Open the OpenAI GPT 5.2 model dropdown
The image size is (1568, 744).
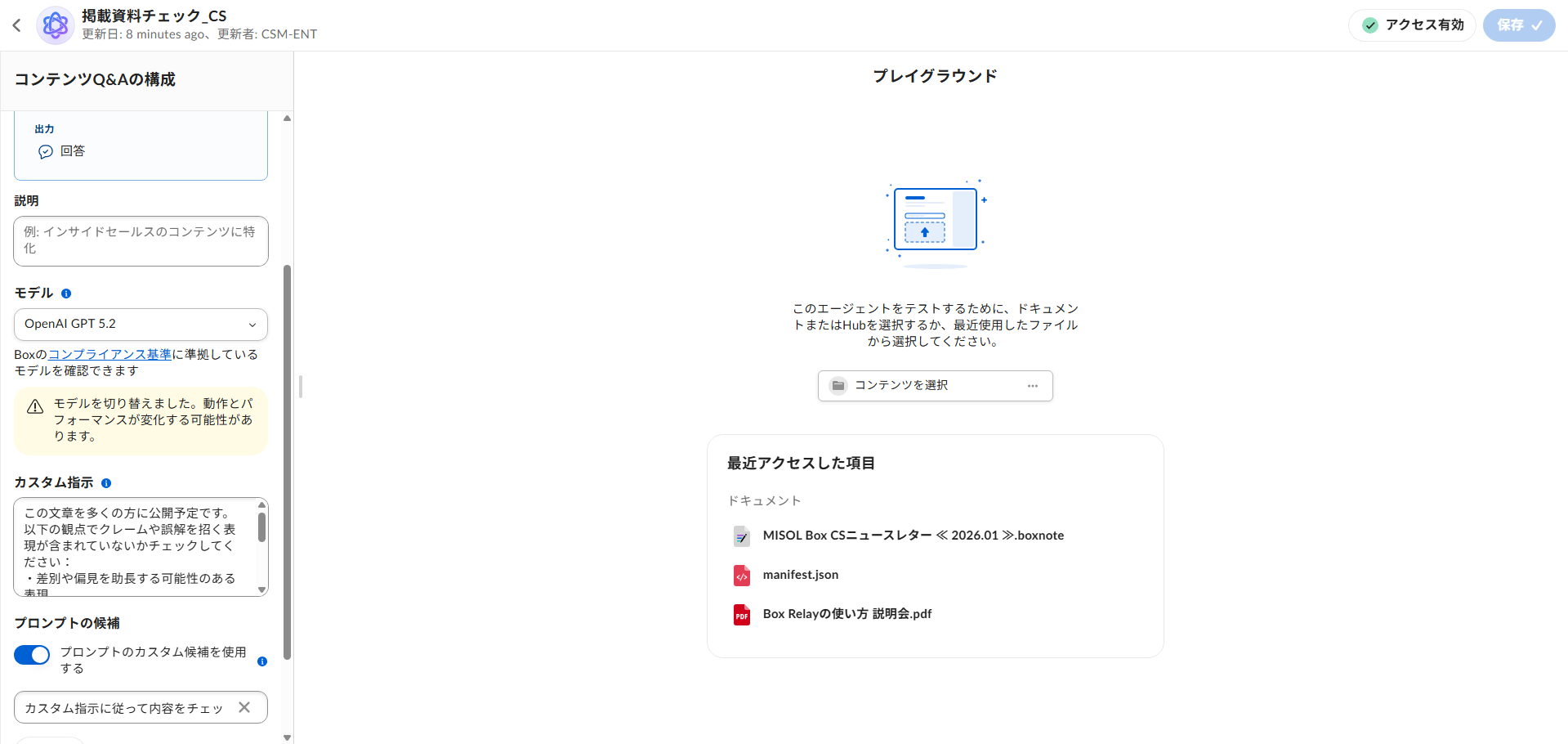coord(141,325)
